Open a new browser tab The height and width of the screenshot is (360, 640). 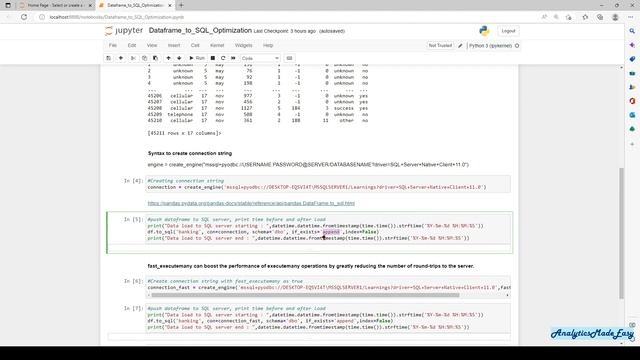click(181, 5)
